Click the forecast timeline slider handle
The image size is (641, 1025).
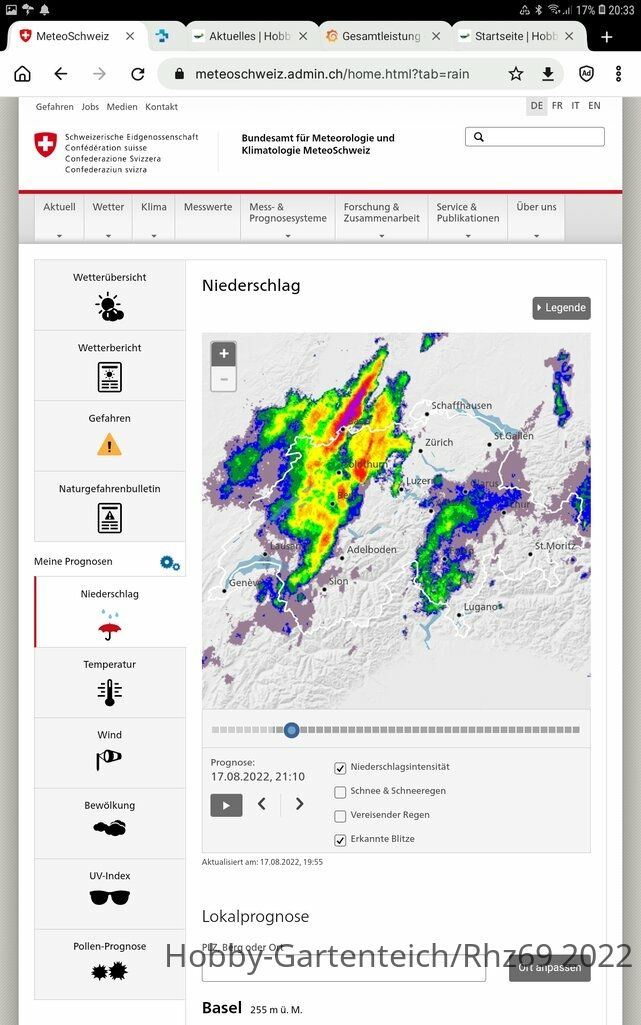[292, 730]
